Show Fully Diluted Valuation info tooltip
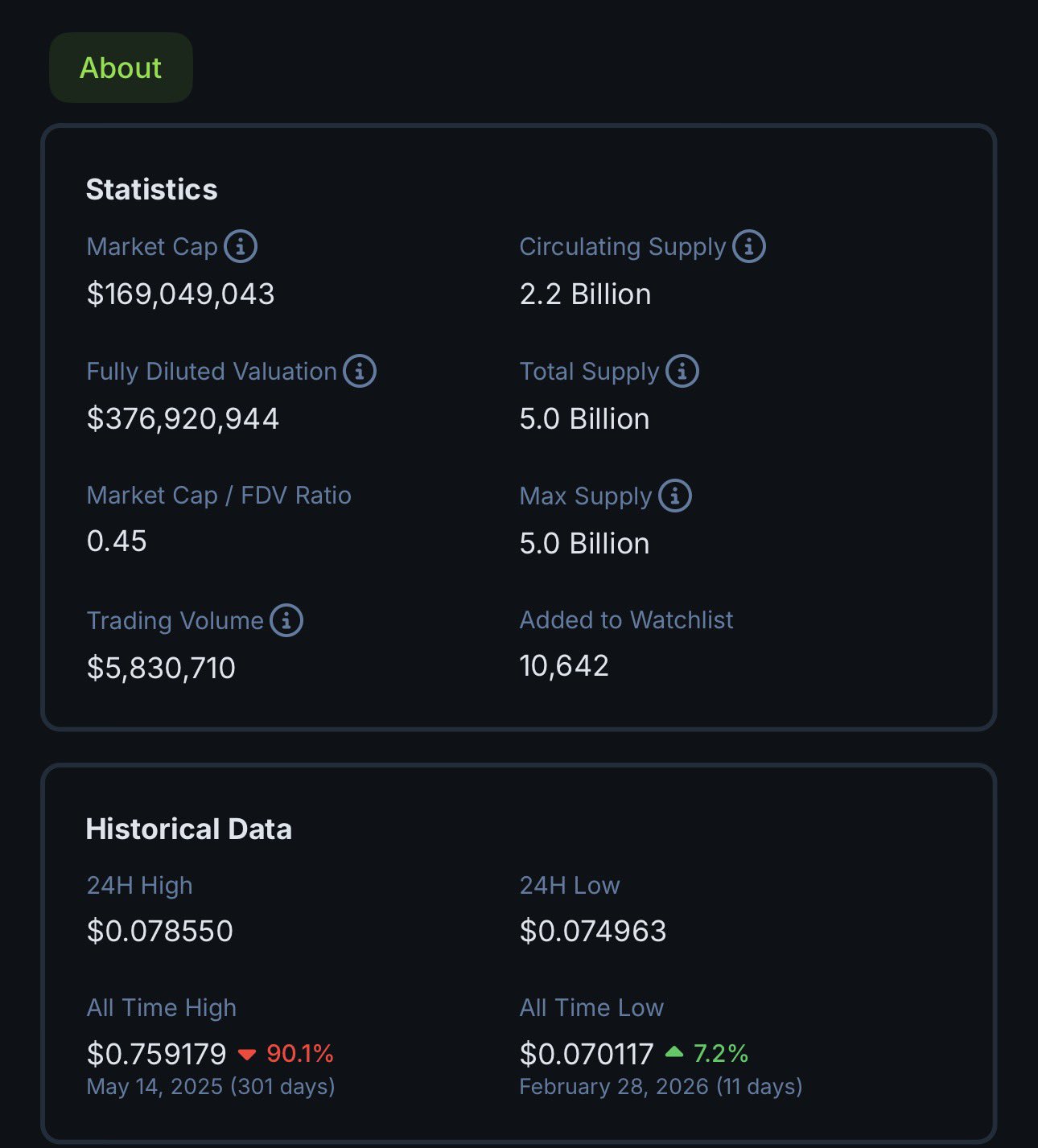1038x1148 pixels. 360,371
